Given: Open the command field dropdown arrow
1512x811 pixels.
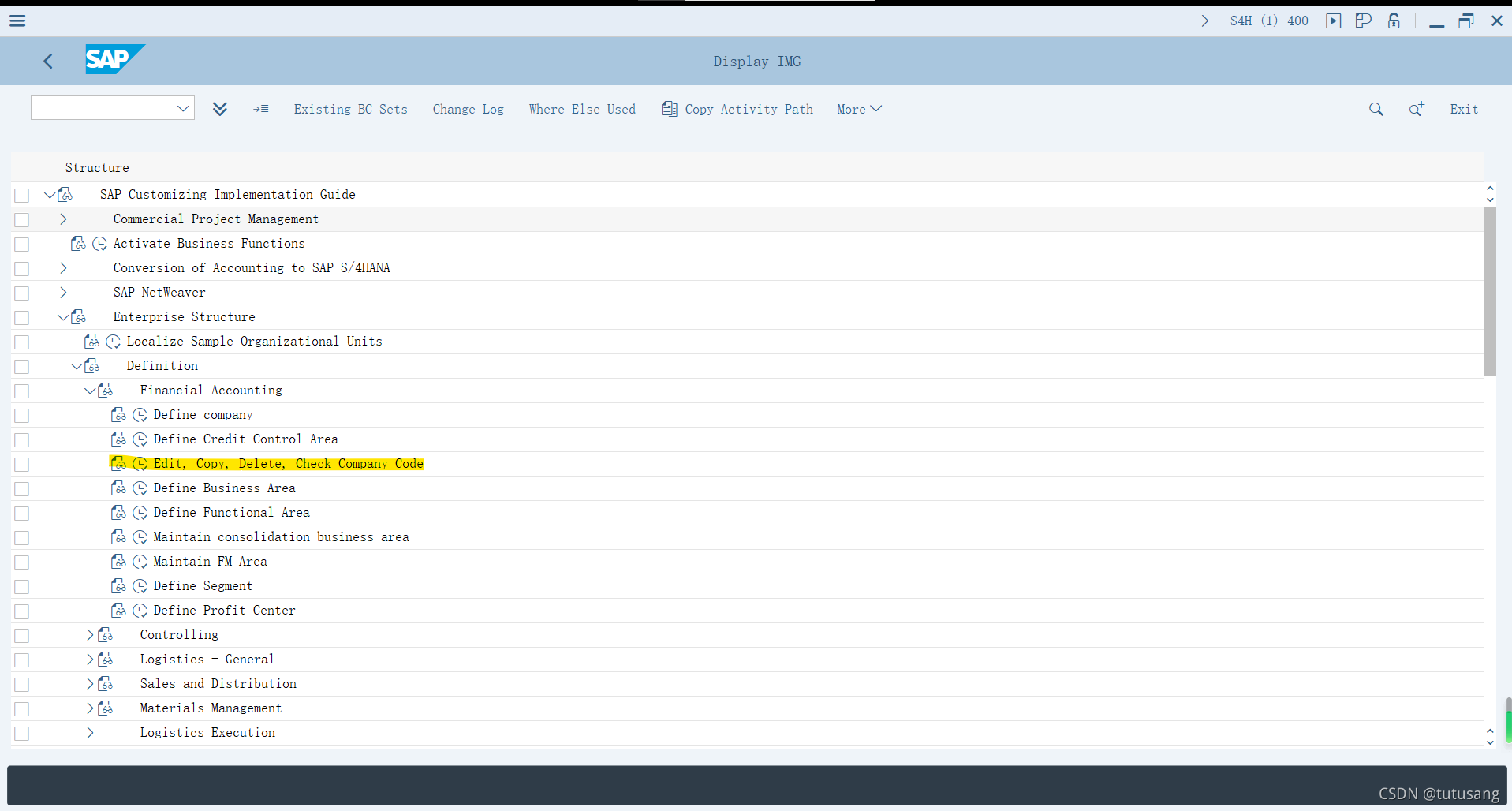Looking at the screenshot, I should (x=183, y=108).
